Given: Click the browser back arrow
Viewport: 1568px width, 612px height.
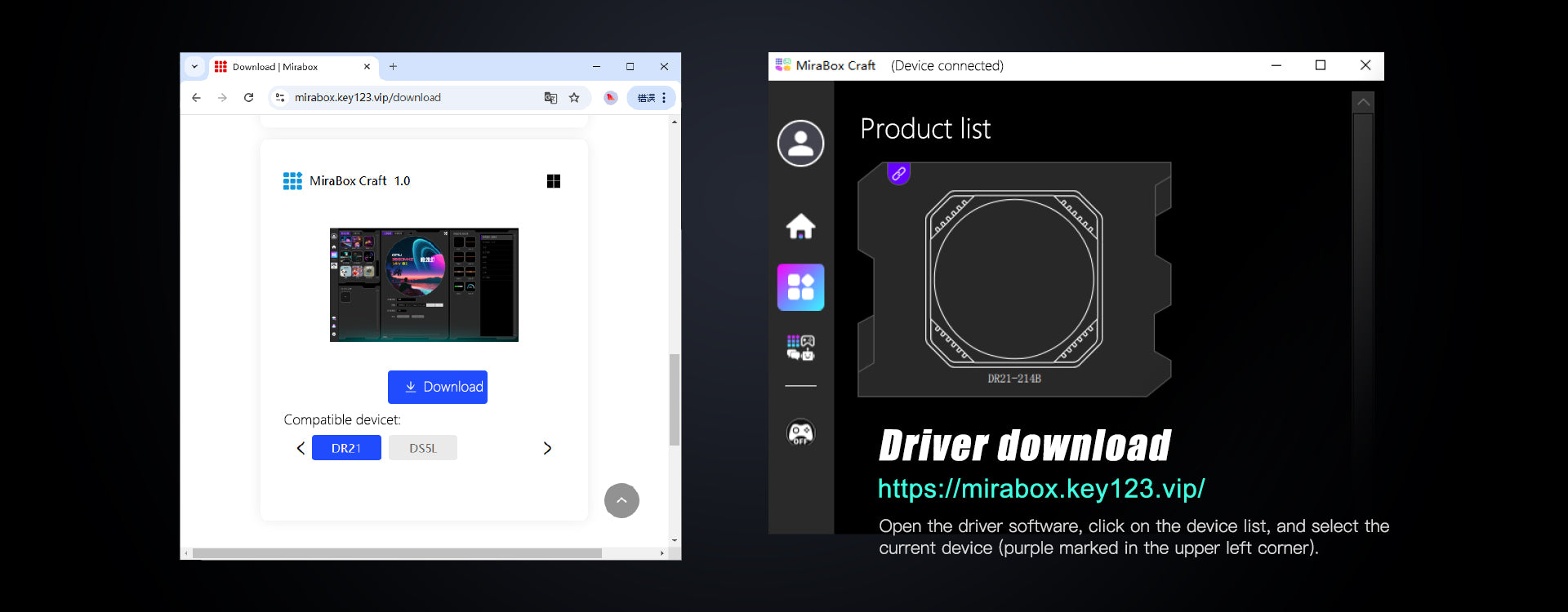Looking at the screenshot, I should point(196,98).
